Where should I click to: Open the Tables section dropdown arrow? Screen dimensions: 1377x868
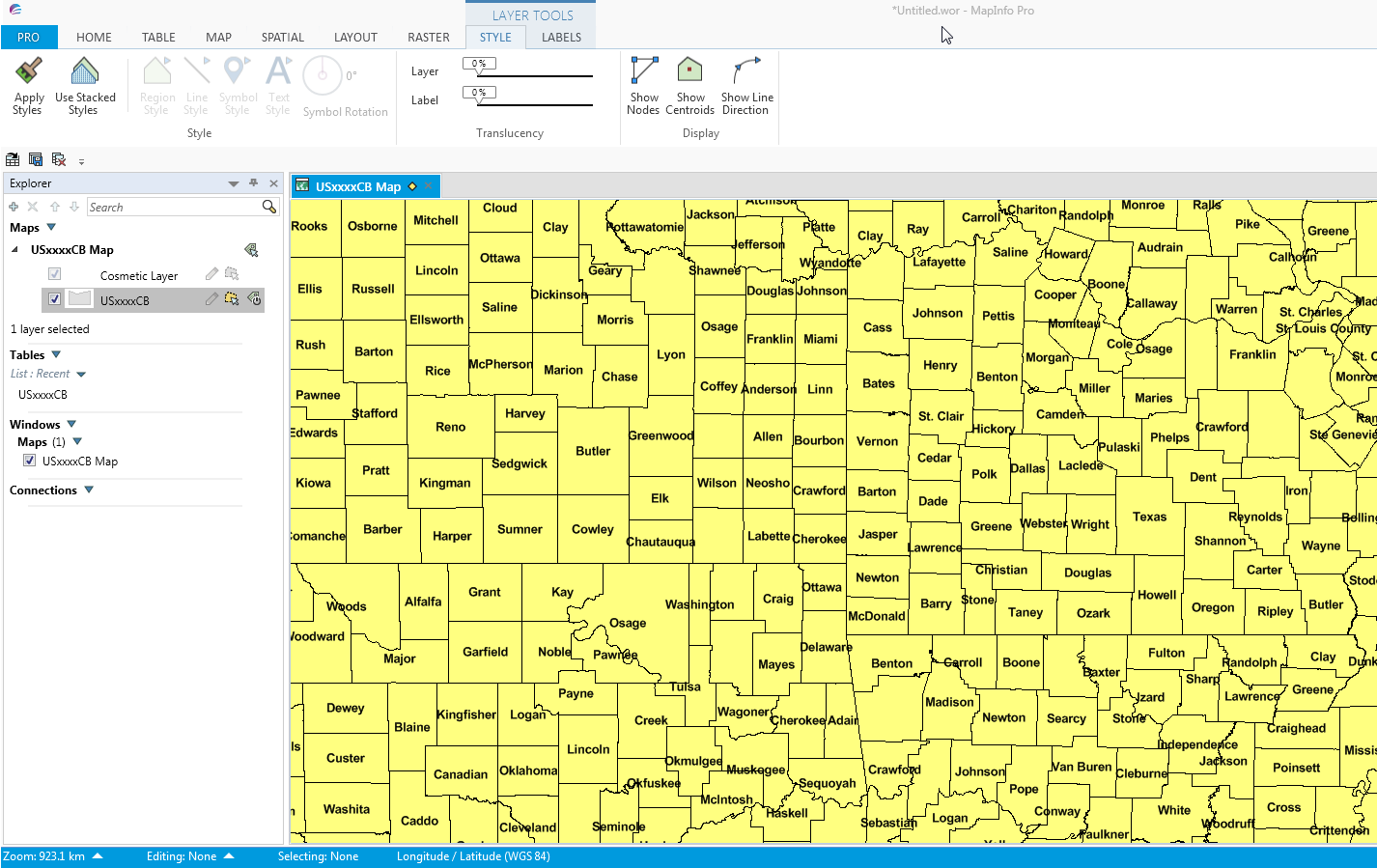pyautogui.click(x=56, y=354)
